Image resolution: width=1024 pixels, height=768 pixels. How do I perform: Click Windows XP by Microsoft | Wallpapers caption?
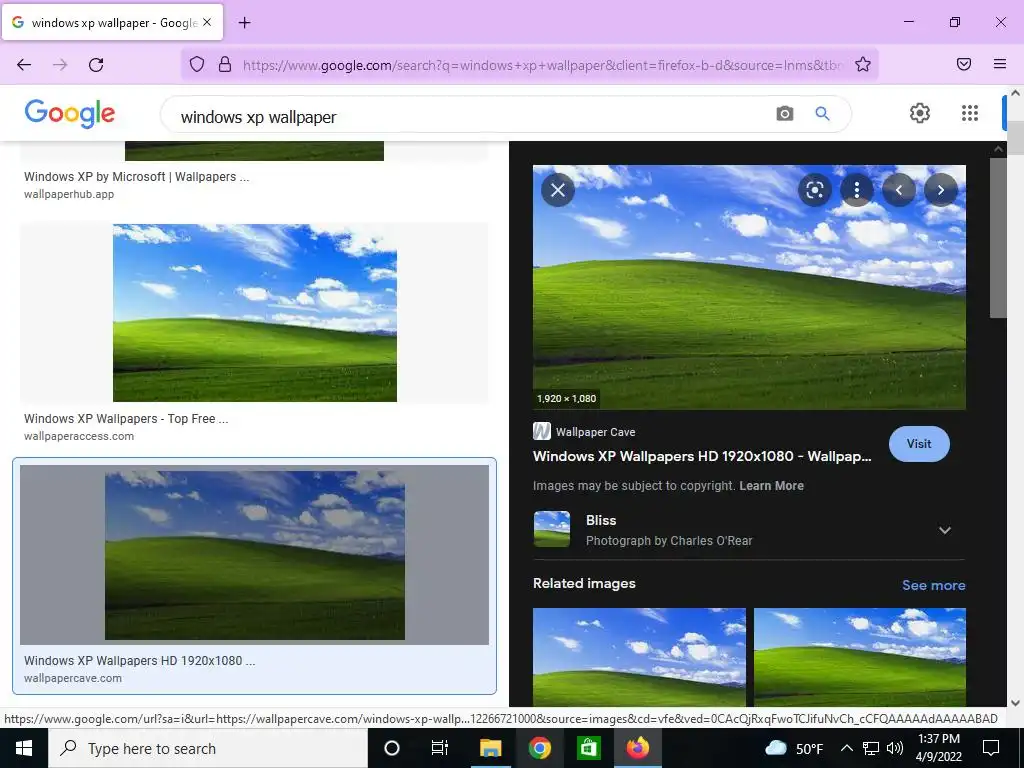pyautogui.click(x=136, y=177)
